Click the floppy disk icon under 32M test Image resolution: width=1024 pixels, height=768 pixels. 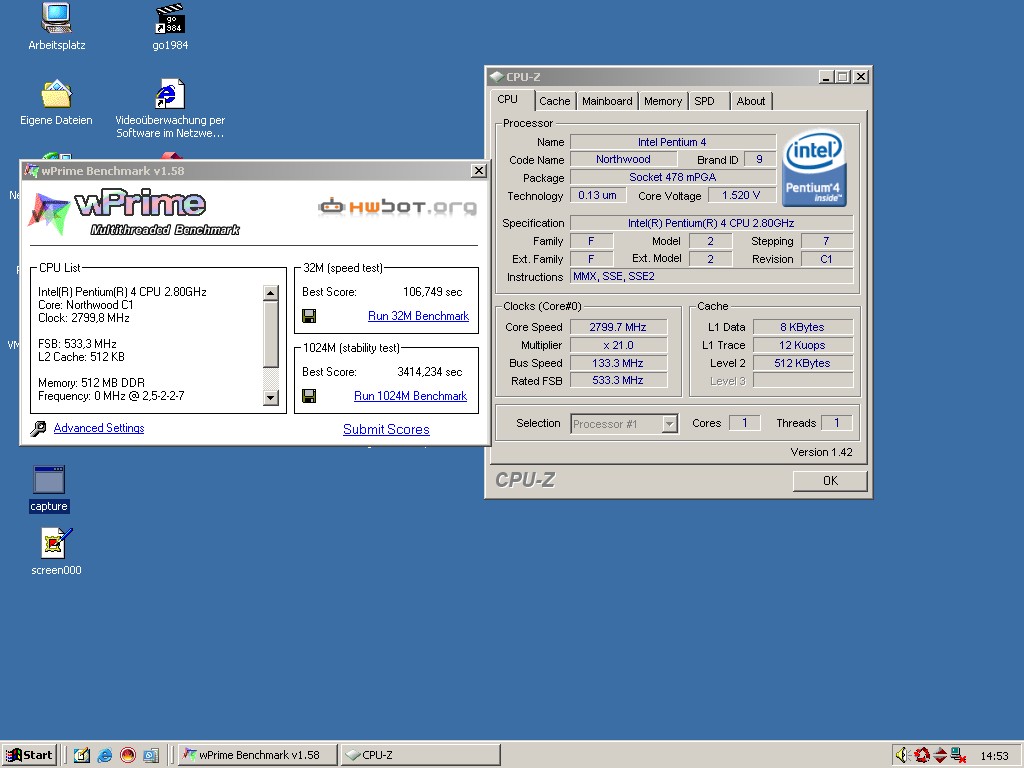310,316
